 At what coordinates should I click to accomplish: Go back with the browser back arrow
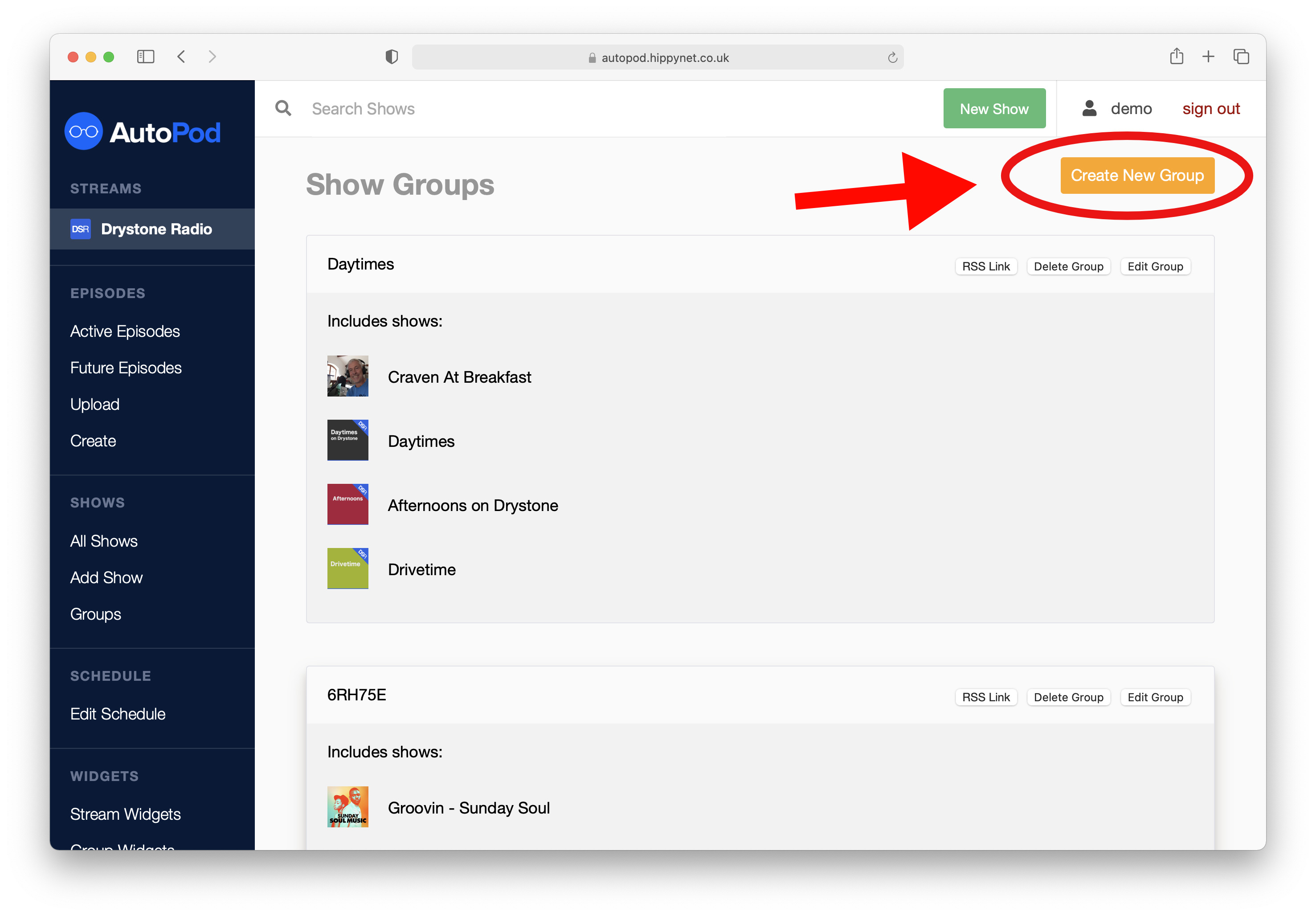[181, 57]
